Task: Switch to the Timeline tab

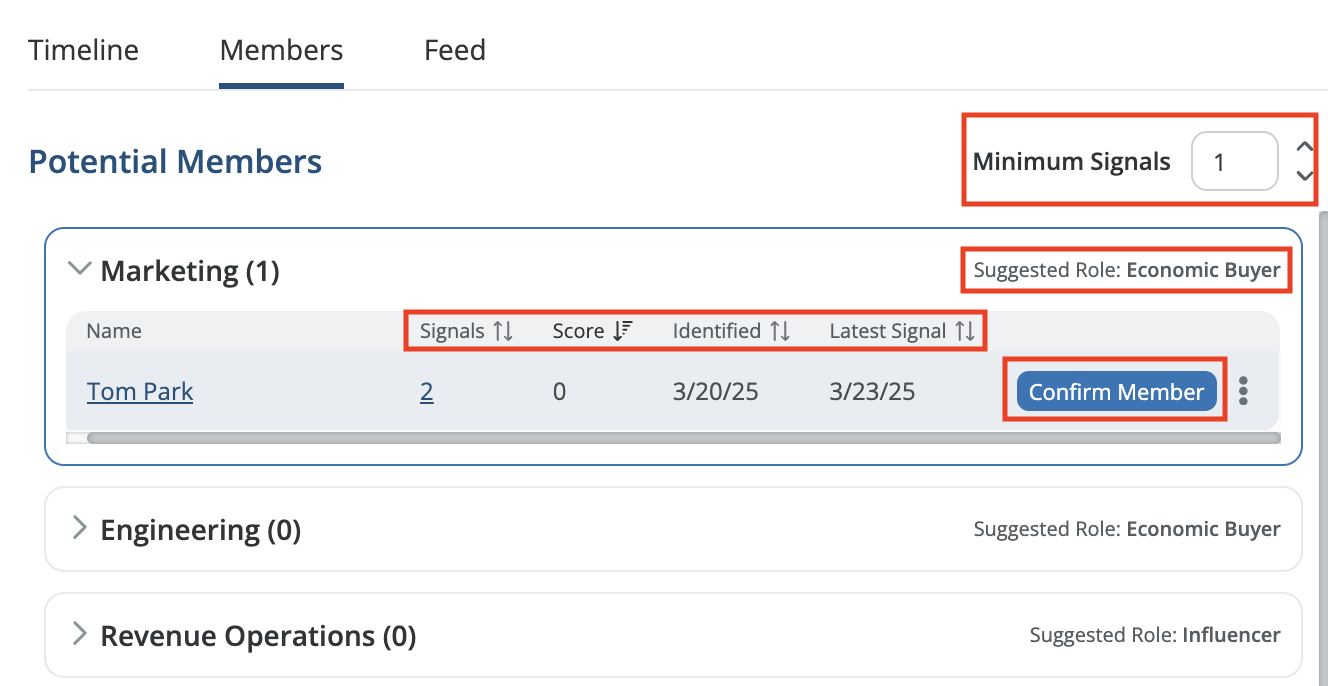Action: [83, 50]
